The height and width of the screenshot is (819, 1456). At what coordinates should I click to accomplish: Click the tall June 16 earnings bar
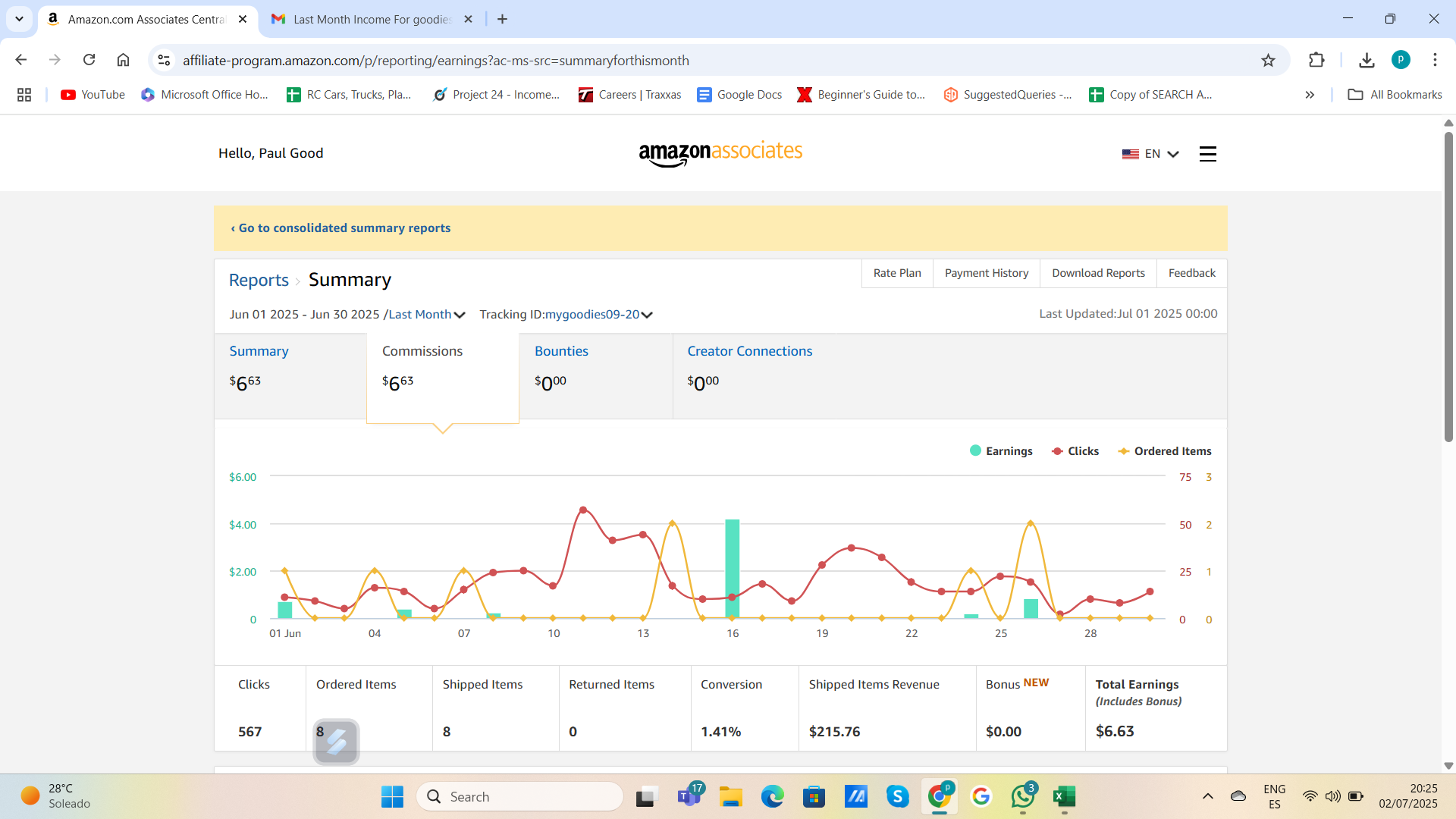coord(732,569)
